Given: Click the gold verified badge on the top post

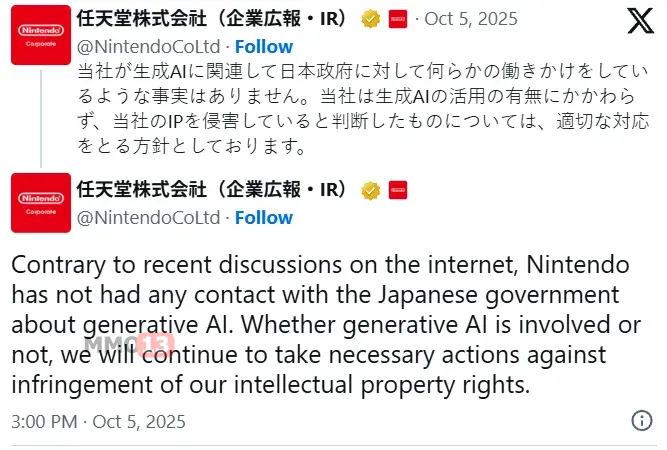Looking at the screenshot, I should pos(369,19).
